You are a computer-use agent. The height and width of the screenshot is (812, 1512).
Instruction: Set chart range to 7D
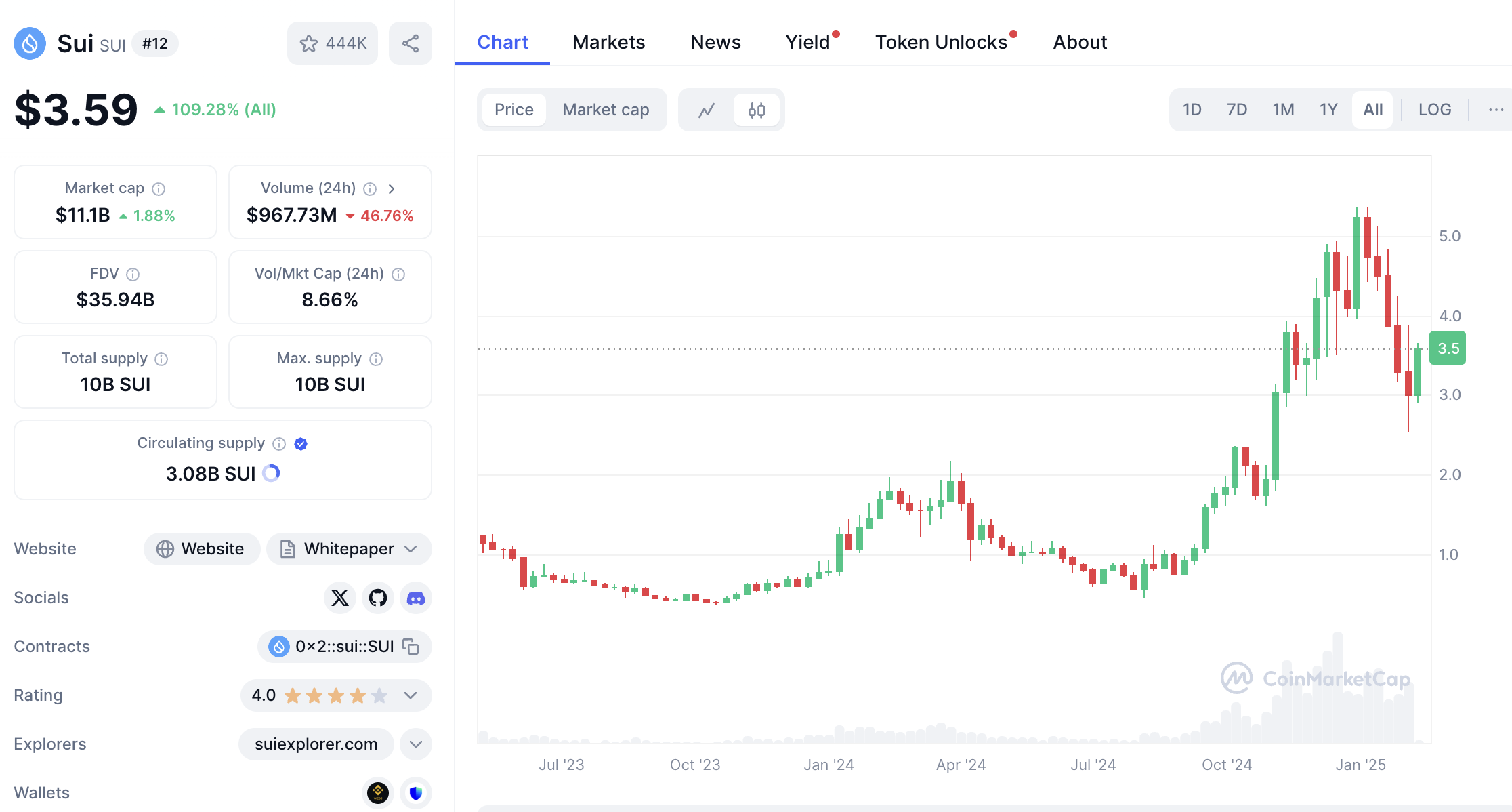point(1237,110)
